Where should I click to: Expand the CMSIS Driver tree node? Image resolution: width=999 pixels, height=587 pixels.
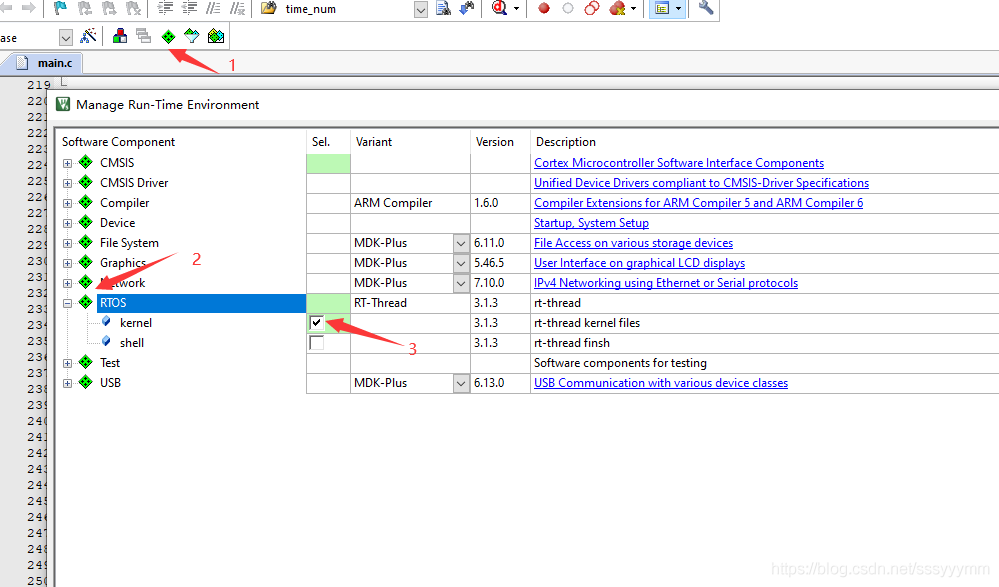68,184
